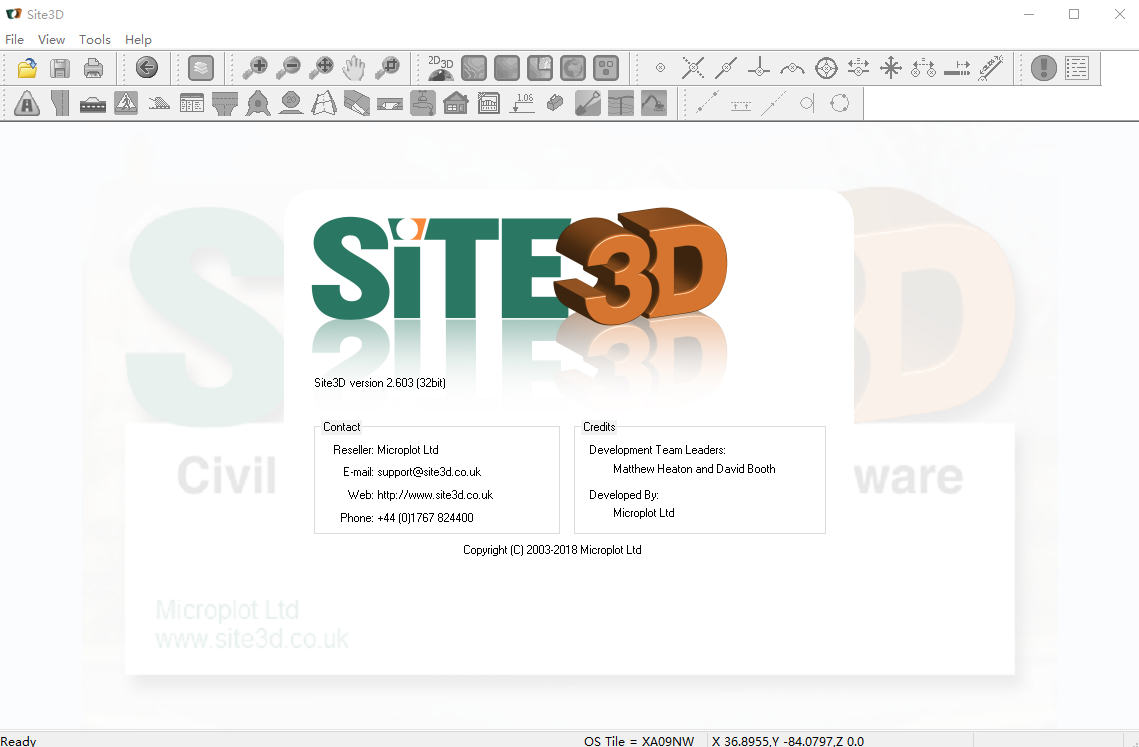The width and height of the screenshot is (1139, 747).
Task: Open the View menu
Action: (52, 40)
